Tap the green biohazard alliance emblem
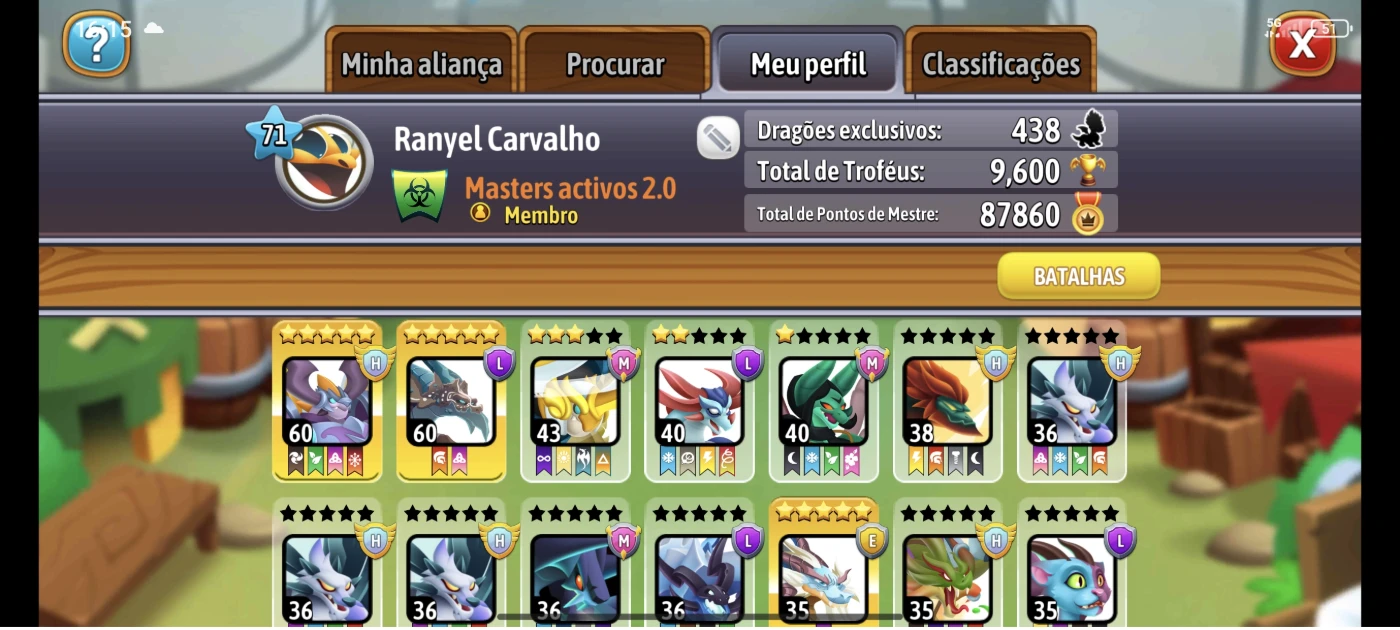 point(420,196)
